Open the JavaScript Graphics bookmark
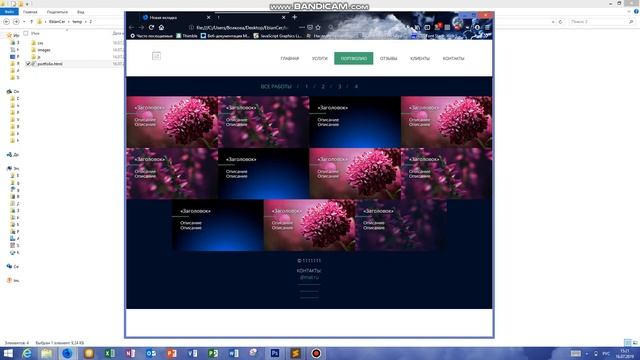Screen dimensions: 640x360 [278, 36]
